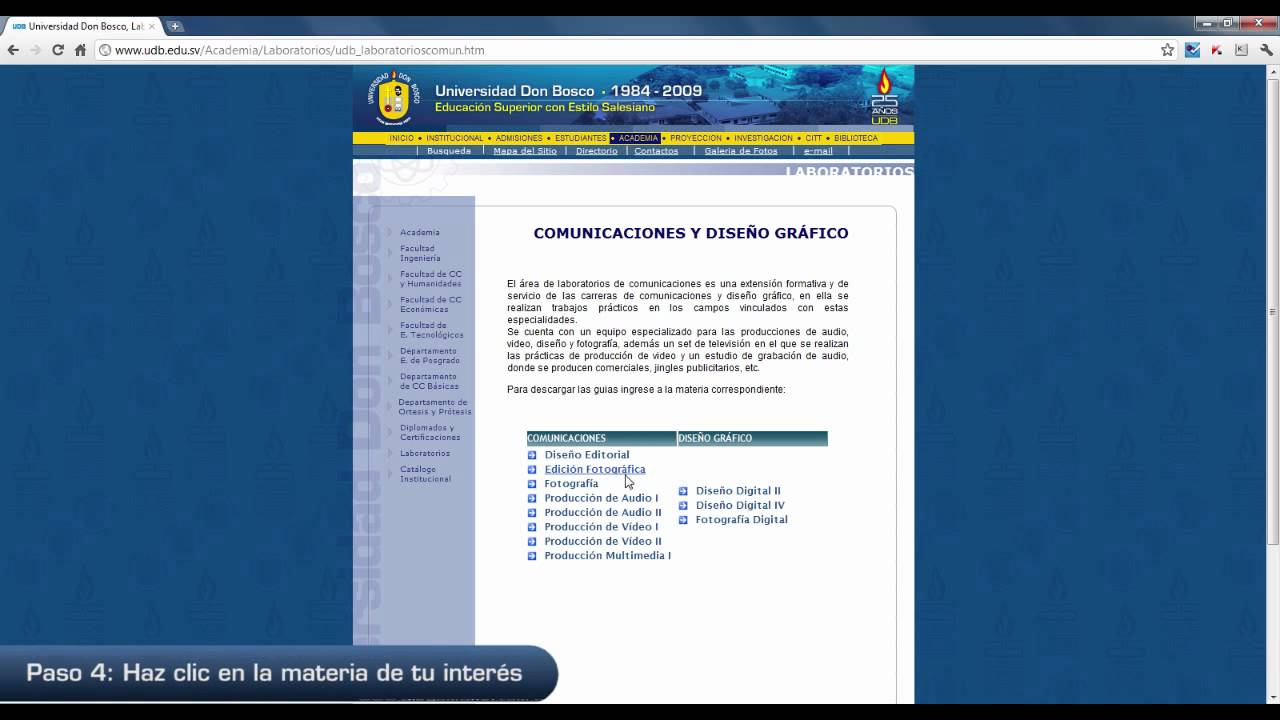Open Academia in the sidebar
Screen dimensions: 1280x720
pos(420,232)
